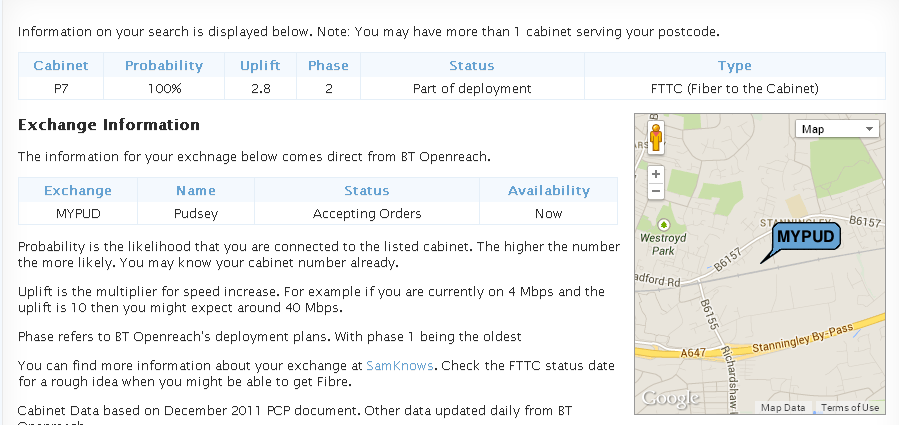Click the MYPUD map marker bubble
The width and height of the screenshot is (899, 425).
pyautogui.click(x=806, y=237)
